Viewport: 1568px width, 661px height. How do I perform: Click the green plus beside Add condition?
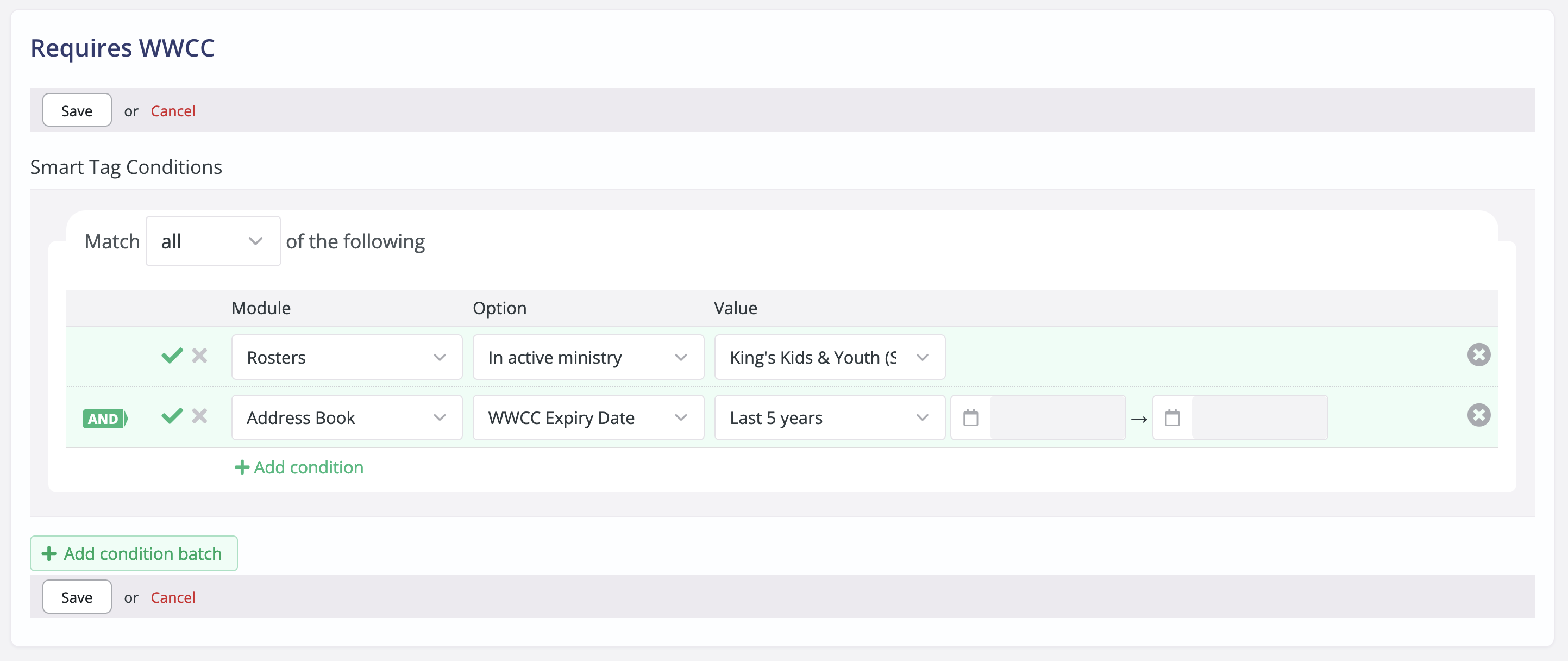pyautogui.click(x=242, y=467)
